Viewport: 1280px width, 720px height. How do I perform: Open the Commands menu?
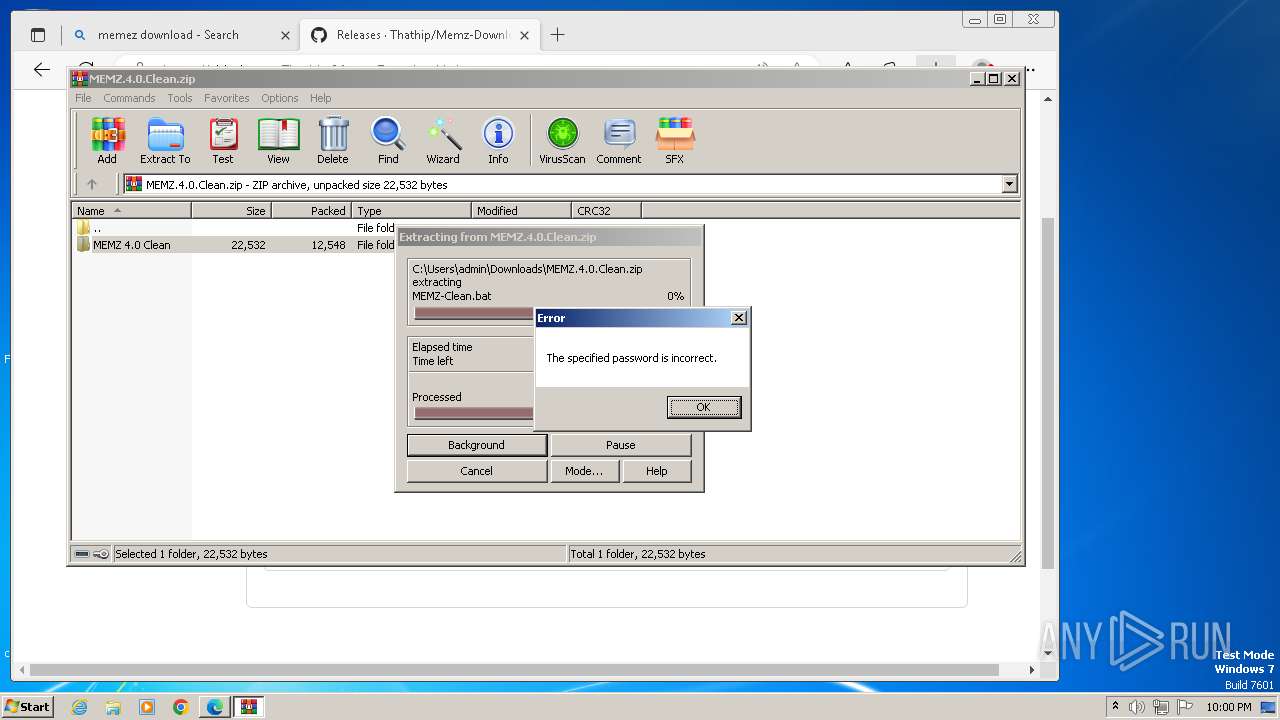point(129,98)
